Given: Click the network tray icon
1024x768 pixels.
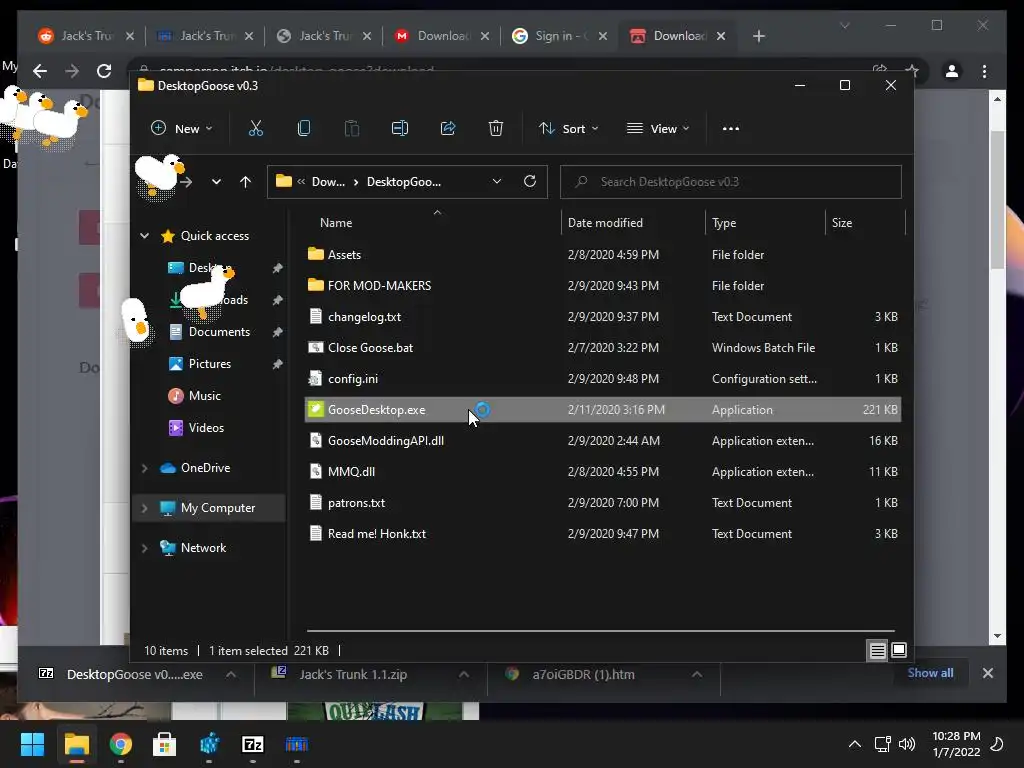Looking at the screenshot, I should (882, 744).
